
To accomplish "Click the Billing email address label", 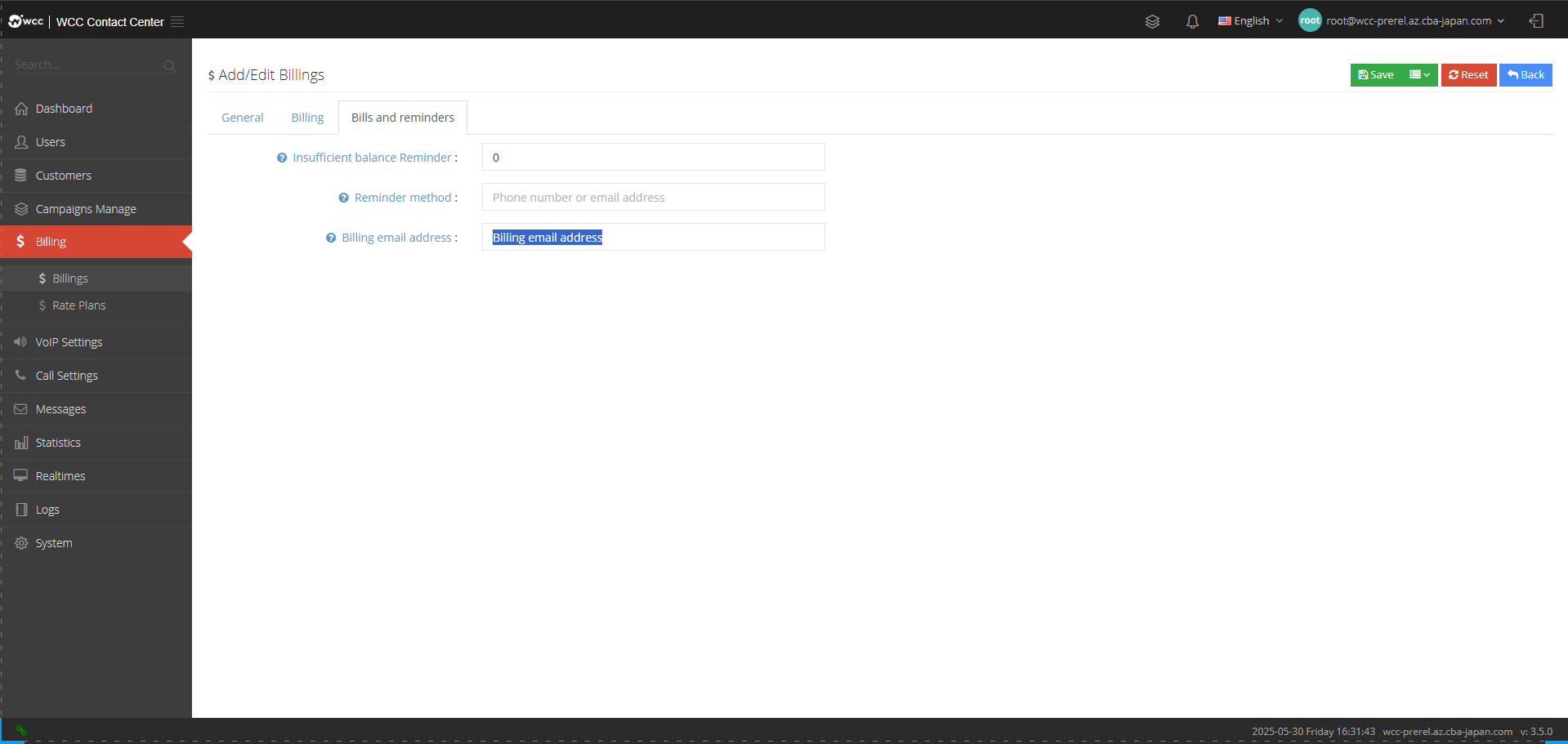I will pos(396,238).
